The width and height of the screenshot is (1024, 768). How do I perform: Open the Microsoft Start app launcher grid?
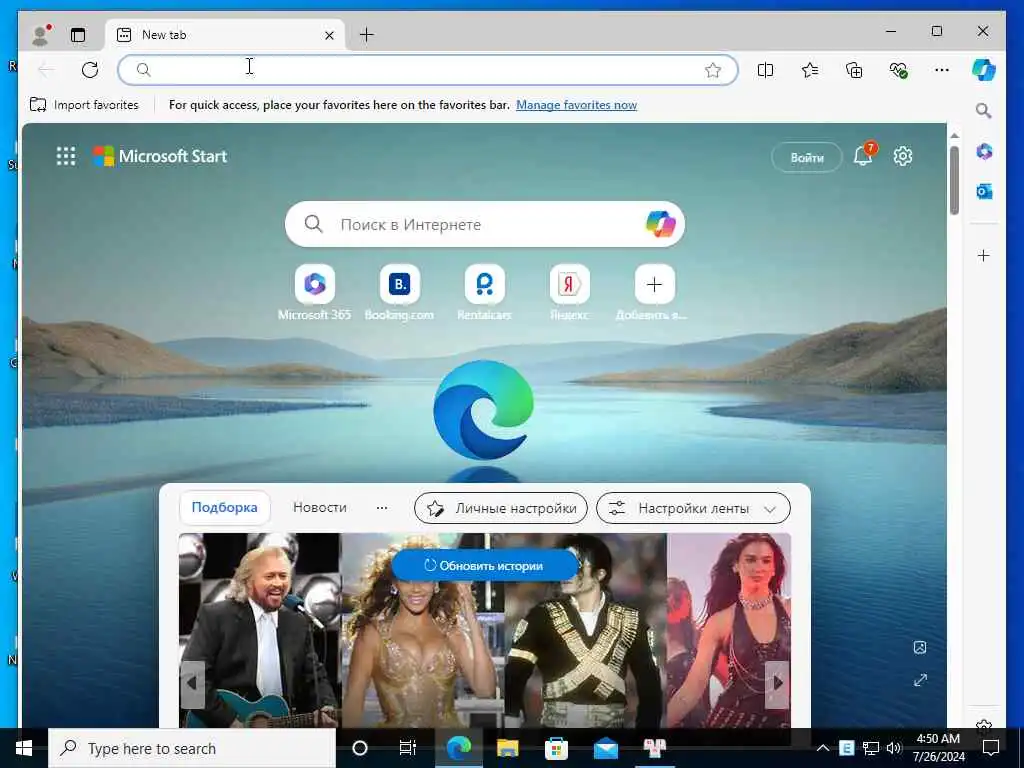(66, 156)
